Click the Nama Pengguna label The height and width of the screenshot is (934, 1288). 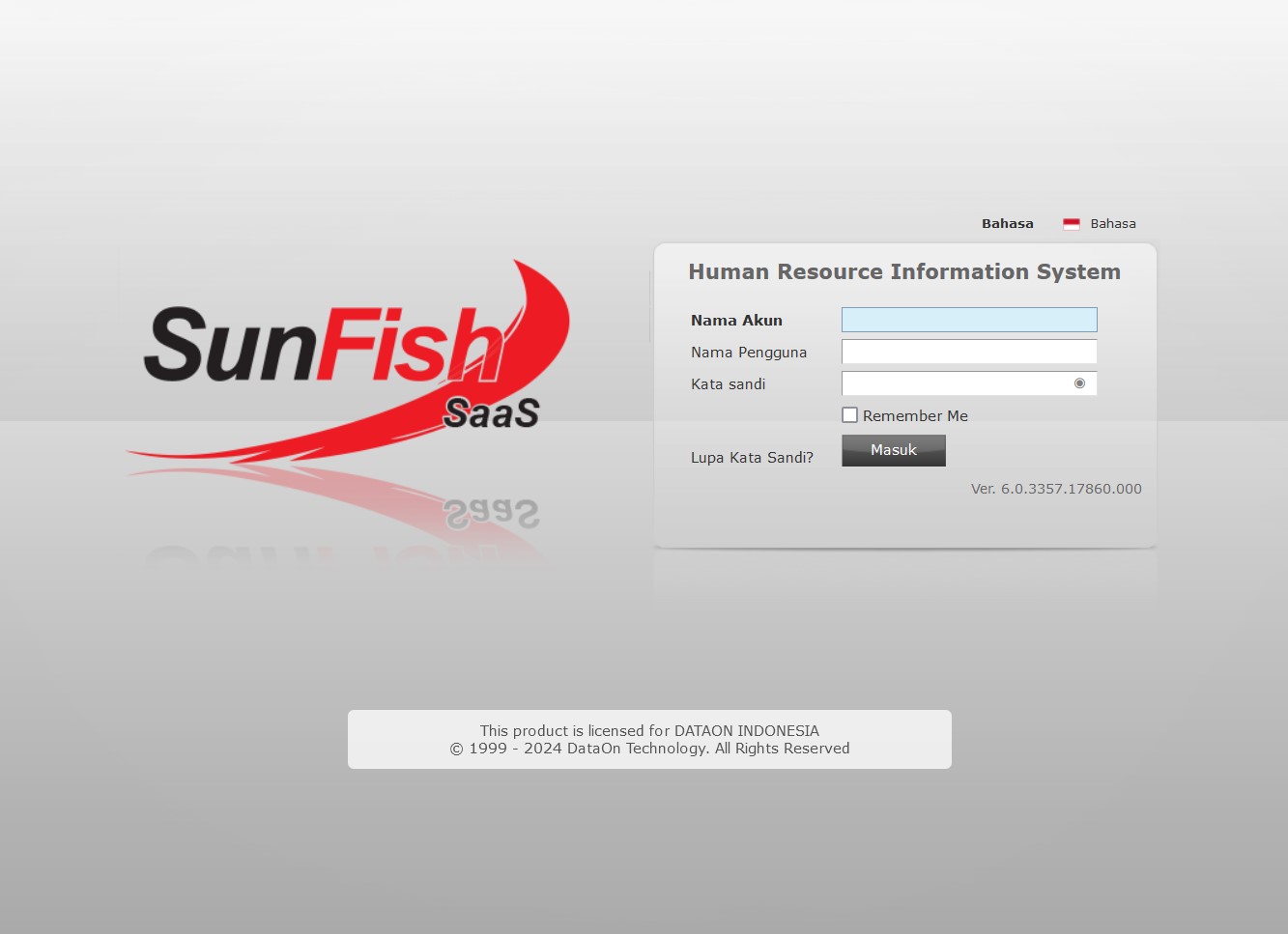coord(749,353)
